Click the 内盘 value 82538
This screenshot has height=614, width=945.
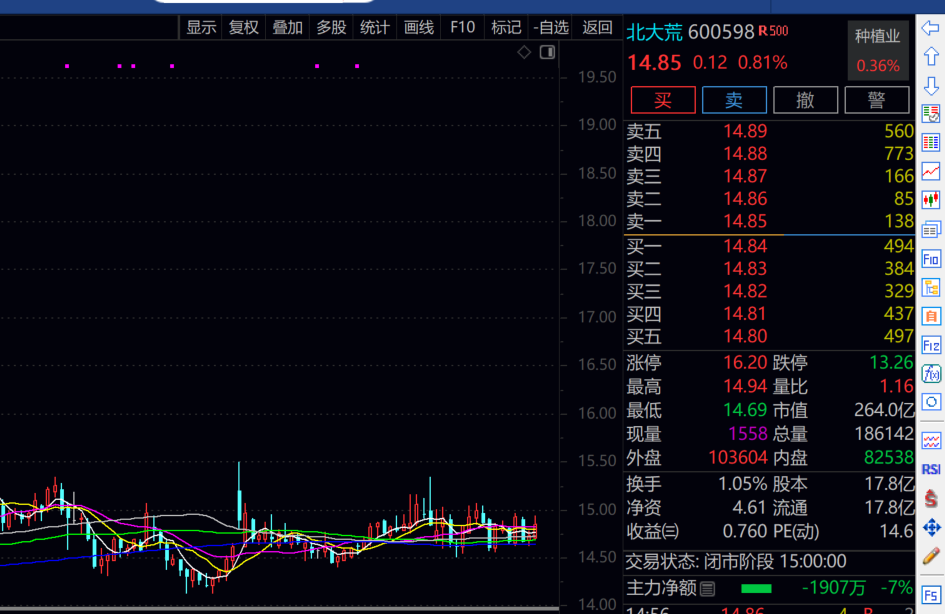(889, 458)
